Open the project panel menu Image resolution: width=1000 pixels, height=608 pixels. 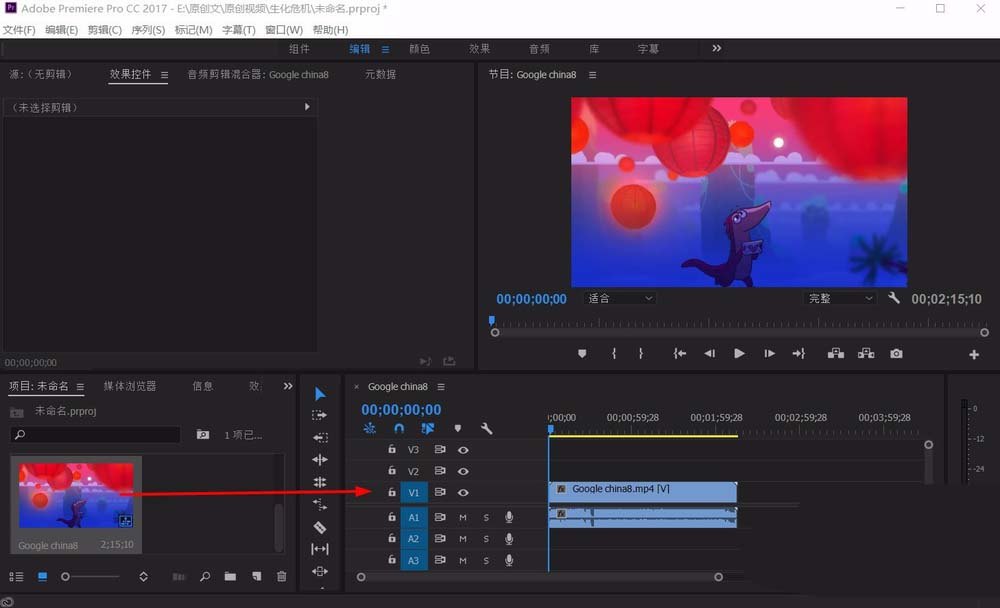click(80, 387)
